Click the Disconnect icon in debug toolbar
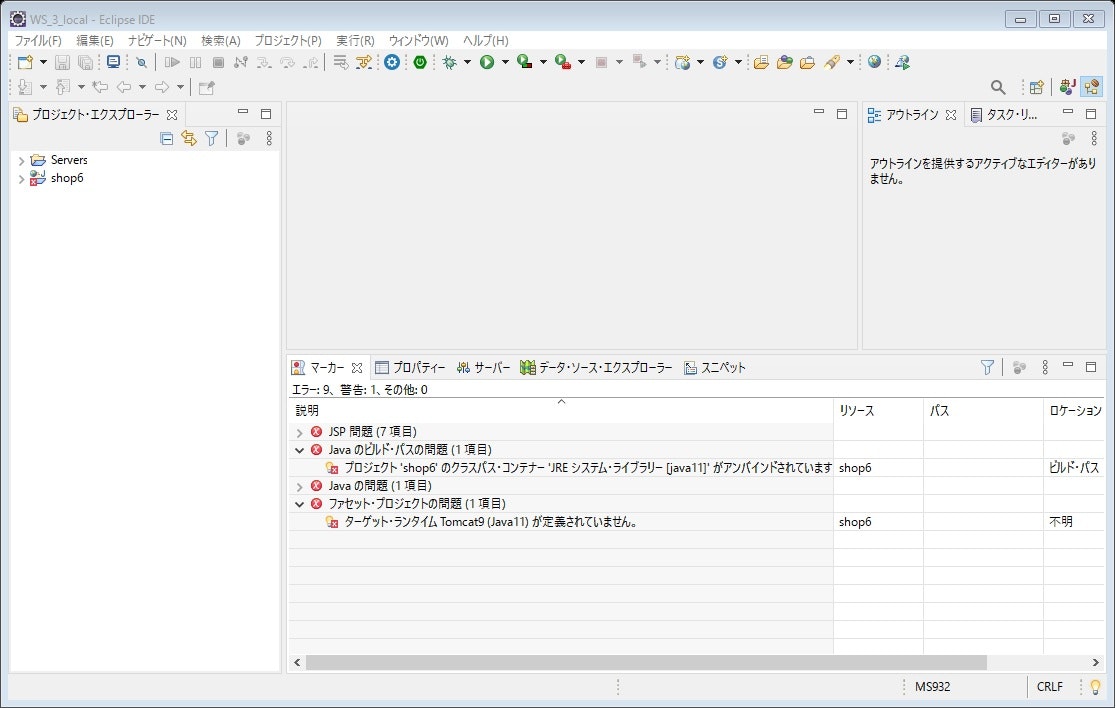1116x708 pixels. 241,63
